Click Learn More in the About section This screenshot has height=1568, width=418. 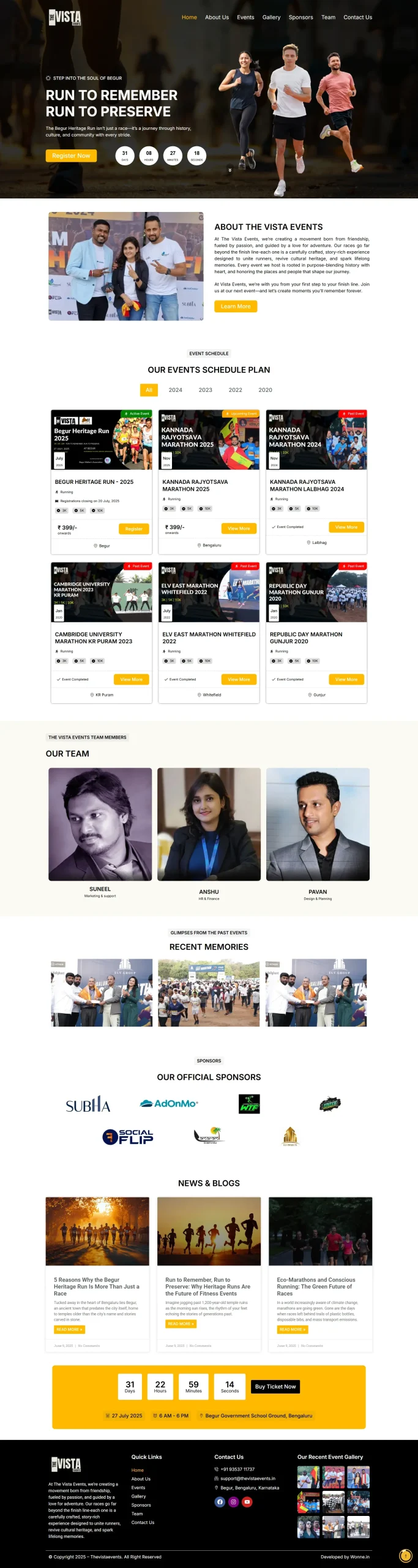click(x=236, y=306)
